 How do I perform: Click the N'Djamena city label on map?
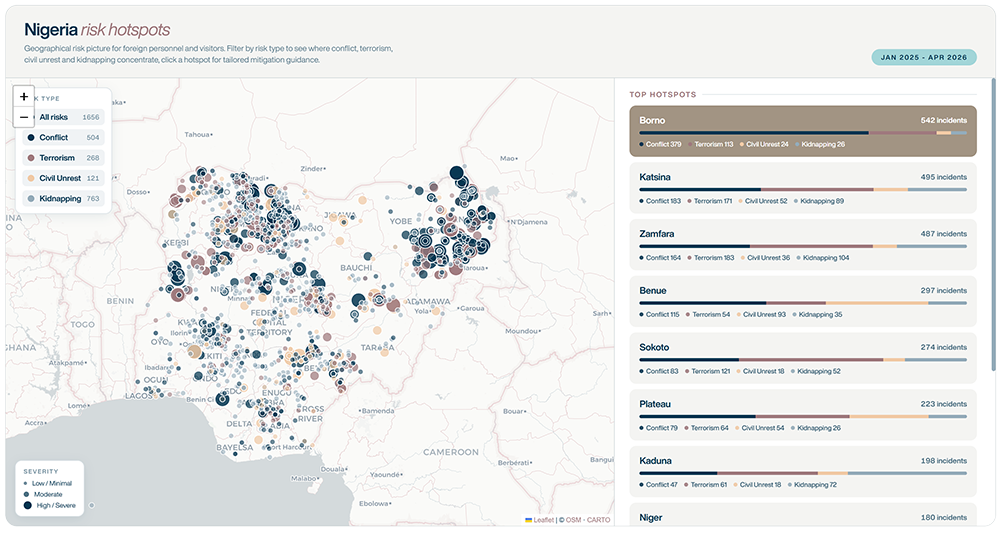[527, 222]
